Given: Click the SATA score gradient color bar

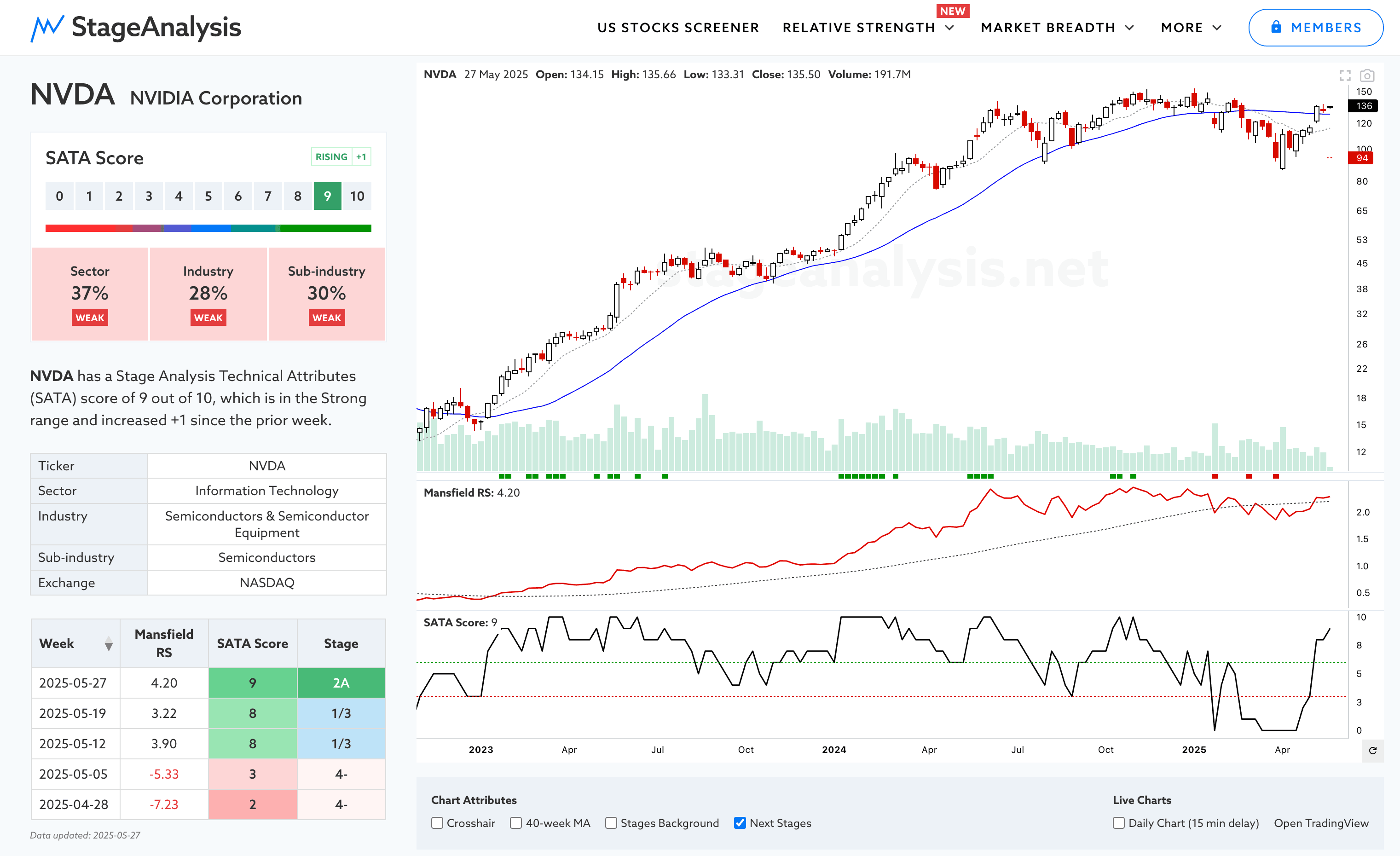Looking at the screenshot, I should 208,228.
